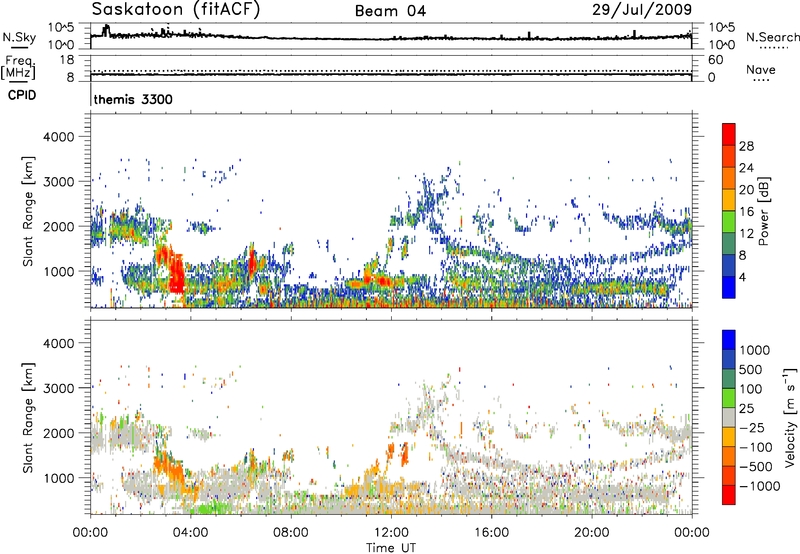Viewport: 800px width, 554px height.
Task: Click the 24 label on Power colorbar
Action: (746, 168)
